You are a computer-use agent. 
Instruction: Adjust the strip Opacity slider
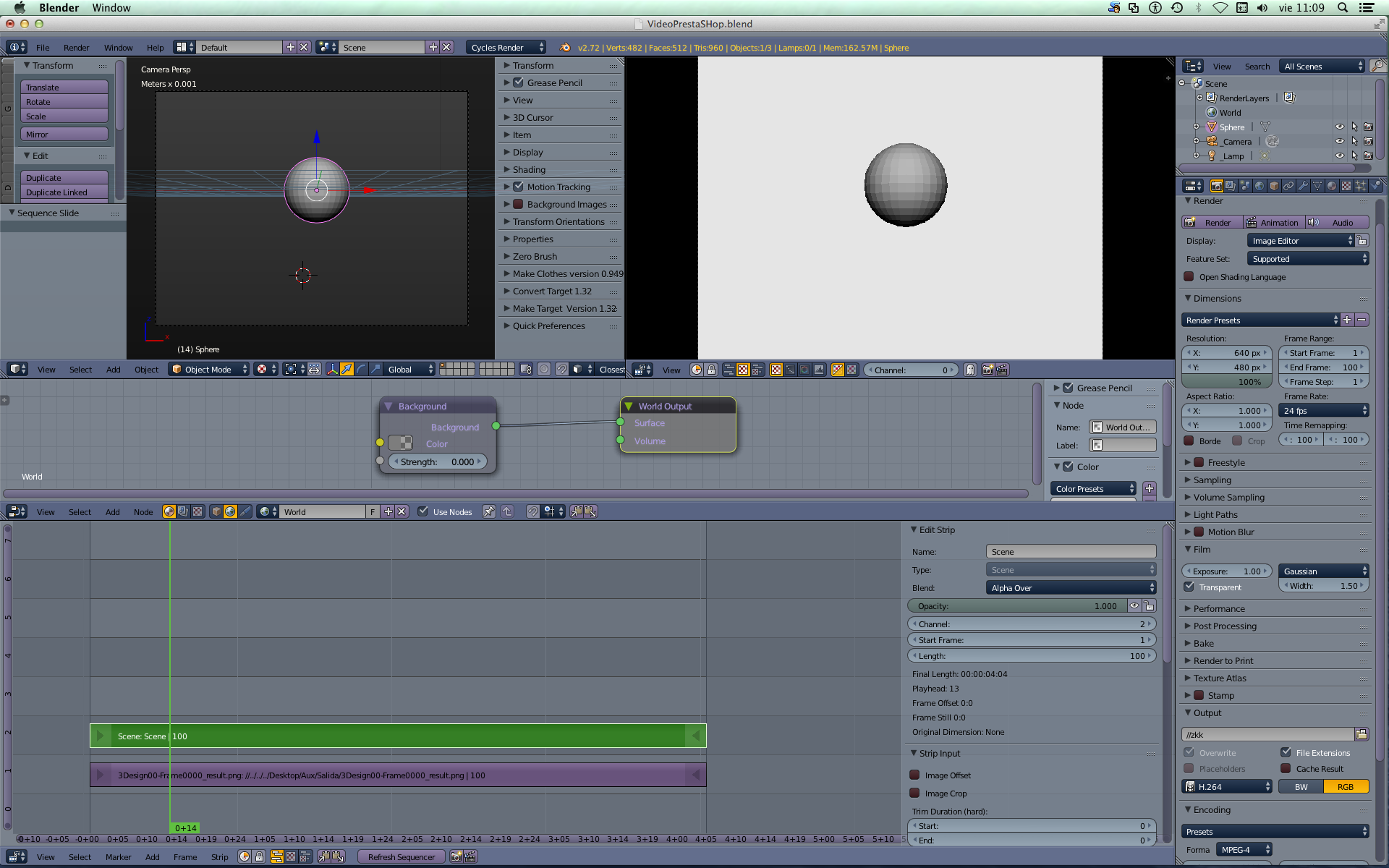pos(1016,606)
